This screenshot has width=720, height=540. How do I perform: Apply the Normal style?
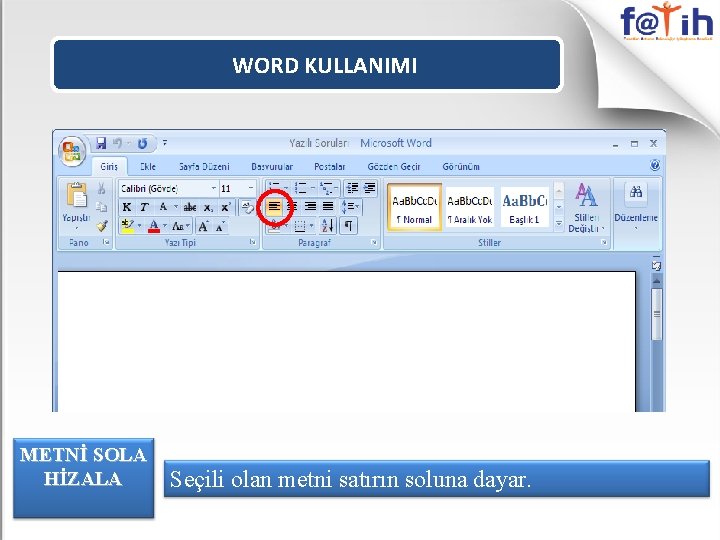[x=415, y=207]
